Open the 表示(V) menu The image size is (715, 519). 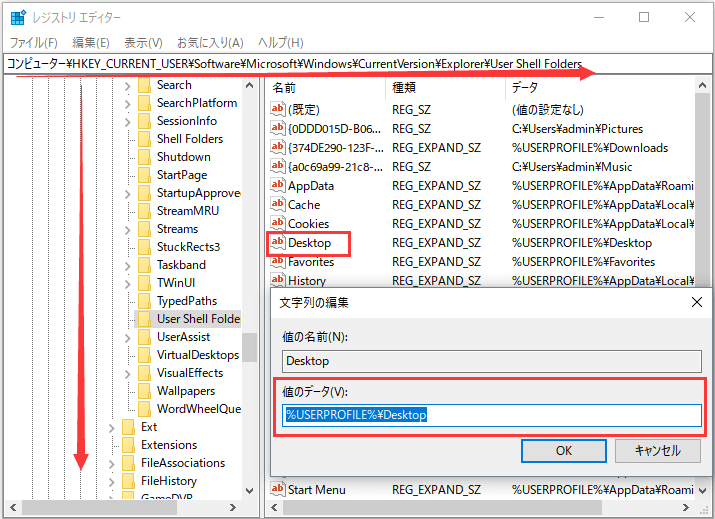click(x=143, y=43)
